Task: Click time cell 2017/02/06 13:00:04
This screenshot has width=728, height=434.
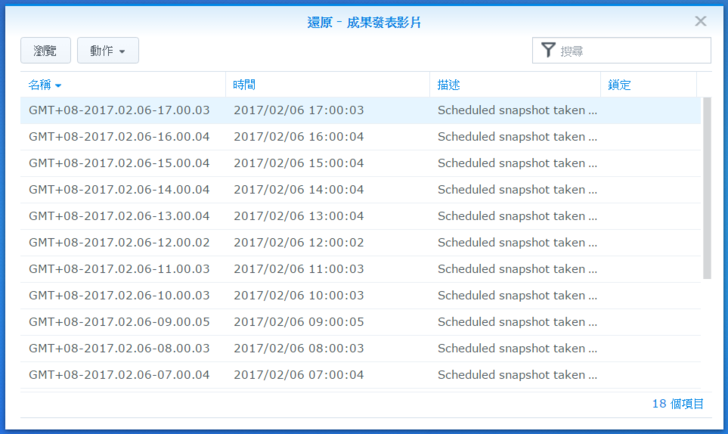Action: click(x=299, y=216)
